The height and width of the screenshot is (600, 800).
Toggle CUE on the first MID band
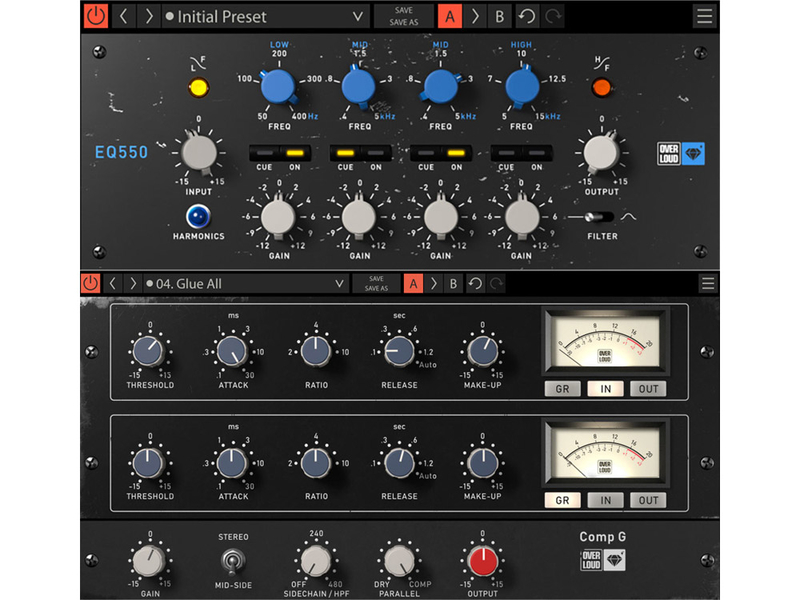[345, 153]
